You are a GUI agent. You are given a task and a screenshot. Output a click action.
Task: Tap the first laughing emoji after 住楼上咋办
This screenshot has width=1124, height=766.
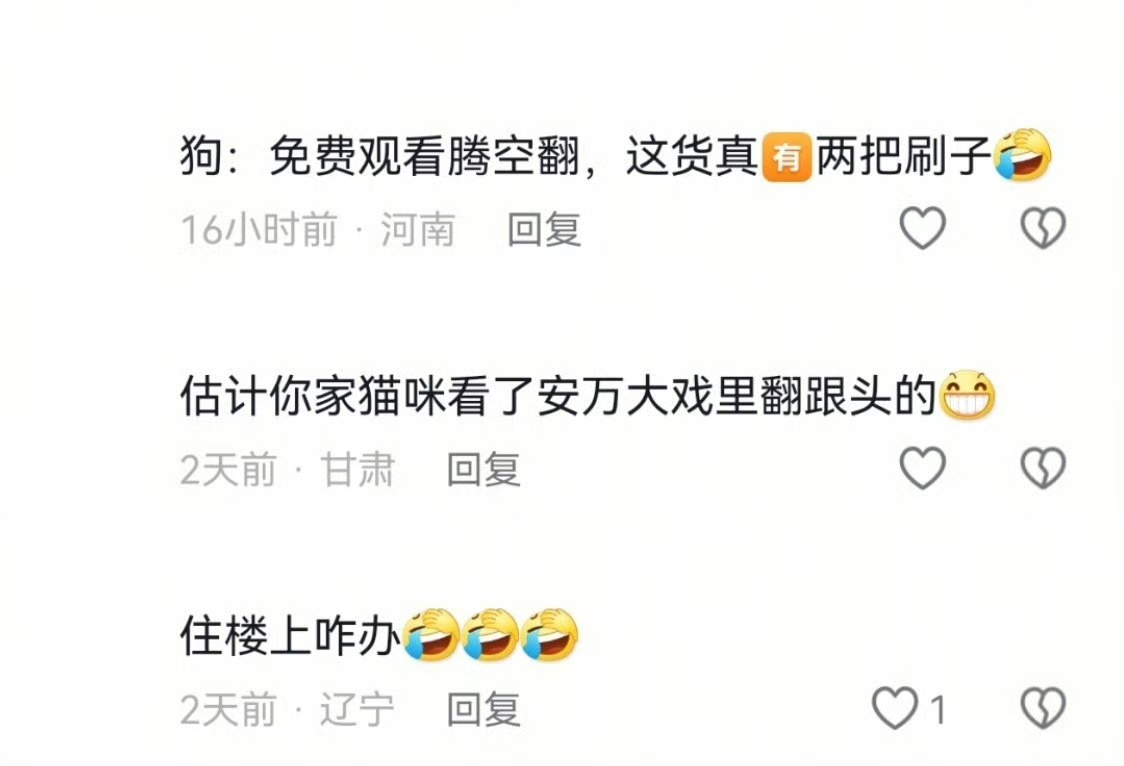click(431, 635)
